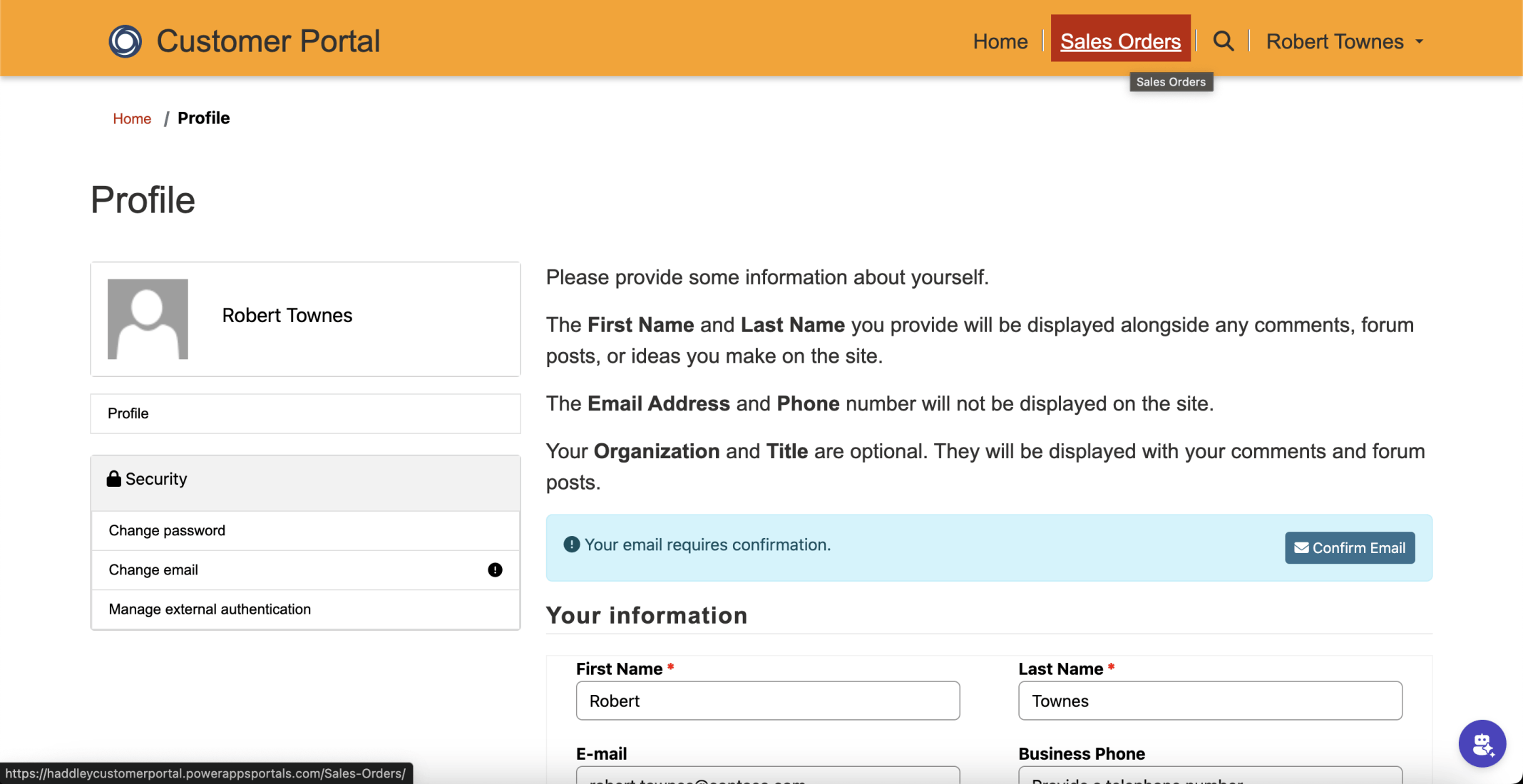The image size is (1523, 784).
Task: Open the Sales Orders menu item
Action: (1120, 41)
